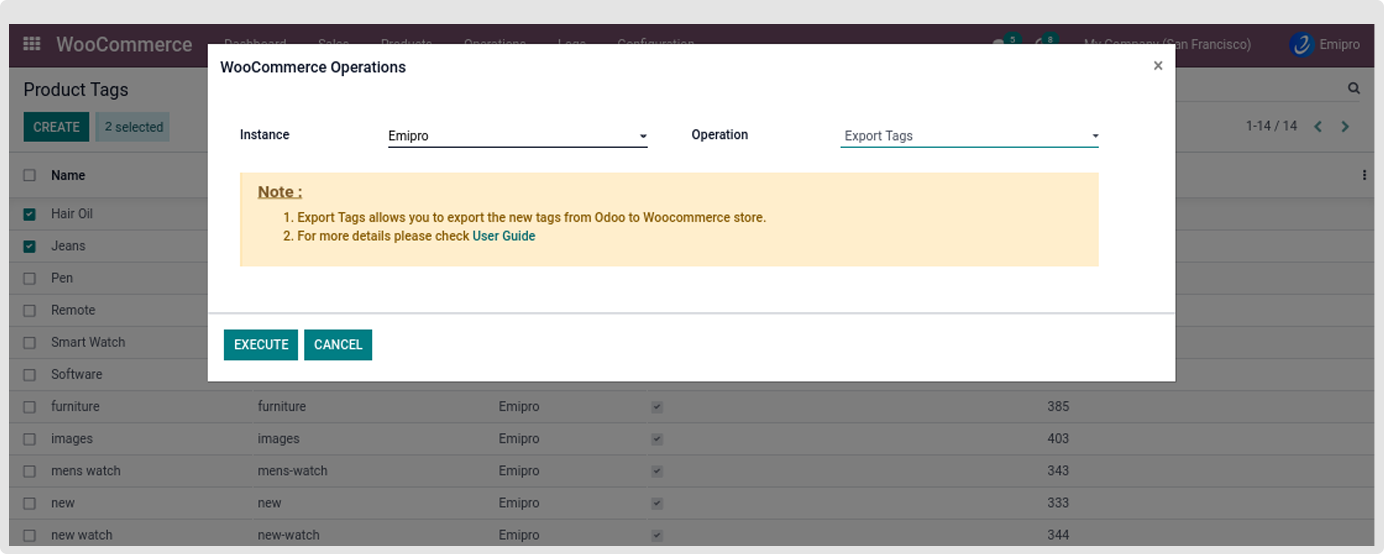1384x554 pixels.
Task: Click the Smart Watch tag name
Action: (x=88, y=342)
